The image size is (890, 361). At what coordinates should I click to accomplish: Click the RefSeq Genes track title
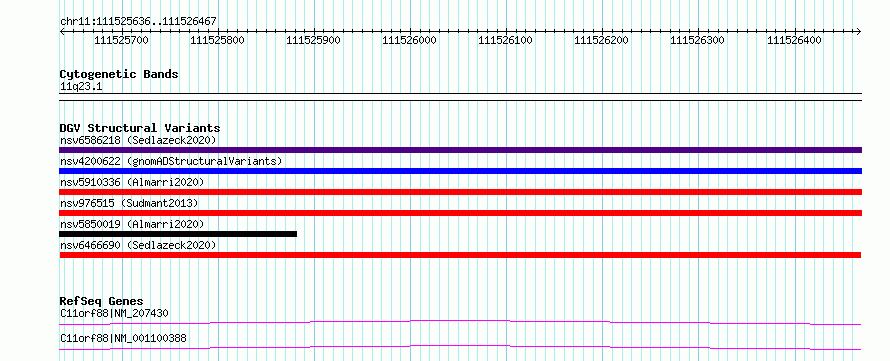point(102,301)
